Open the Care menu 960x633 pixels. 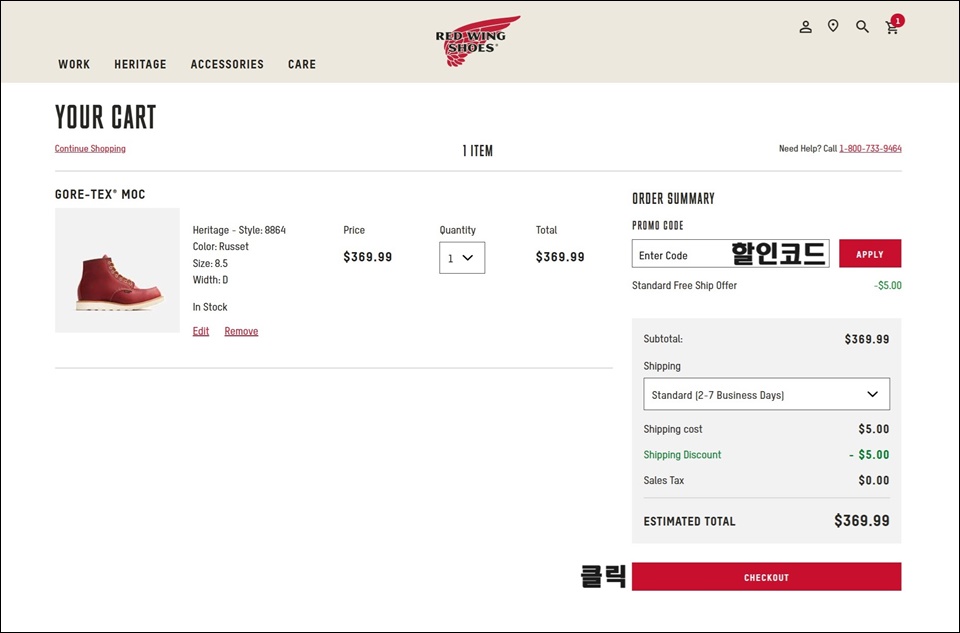[x=302, y=64]
